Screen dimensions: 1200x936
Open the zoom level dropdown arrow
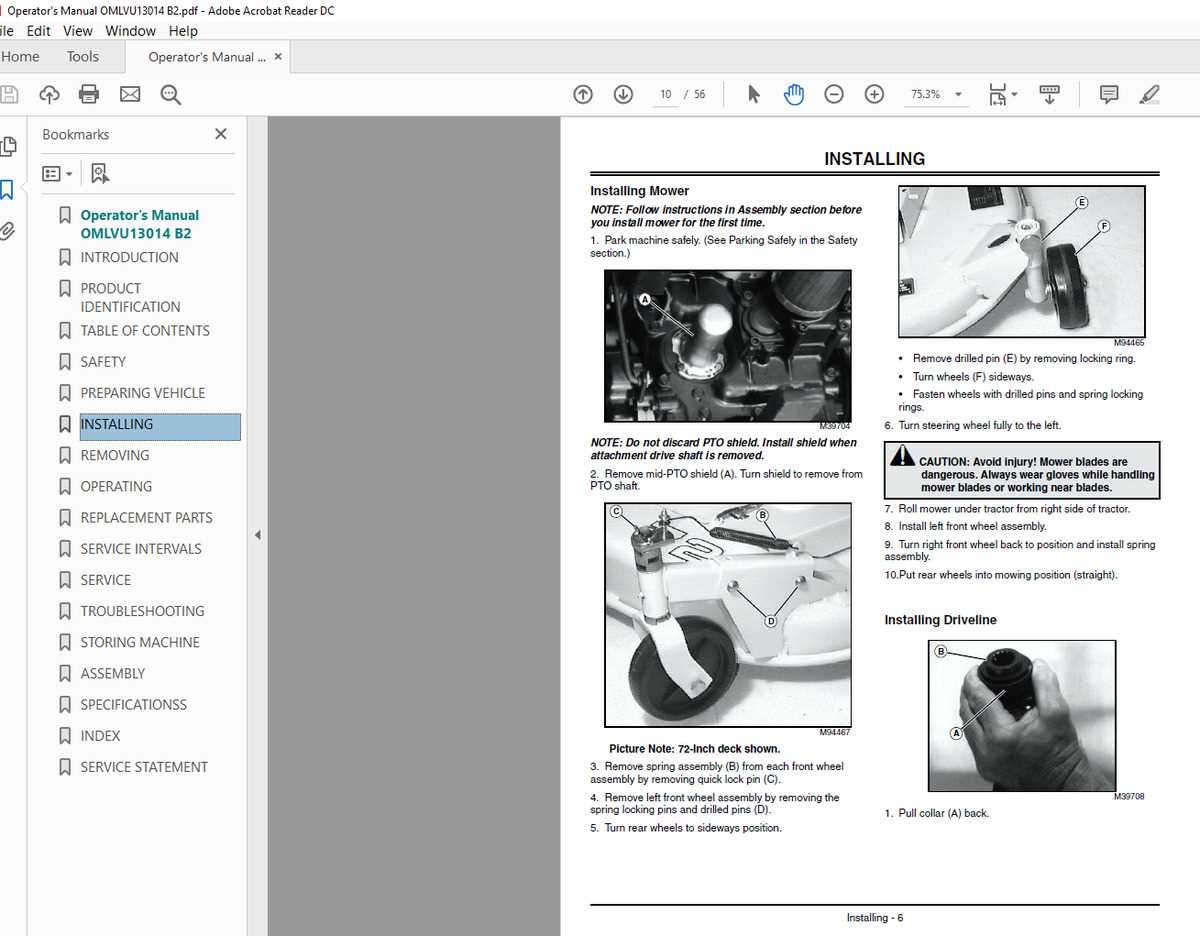click(x=958, y=94)
